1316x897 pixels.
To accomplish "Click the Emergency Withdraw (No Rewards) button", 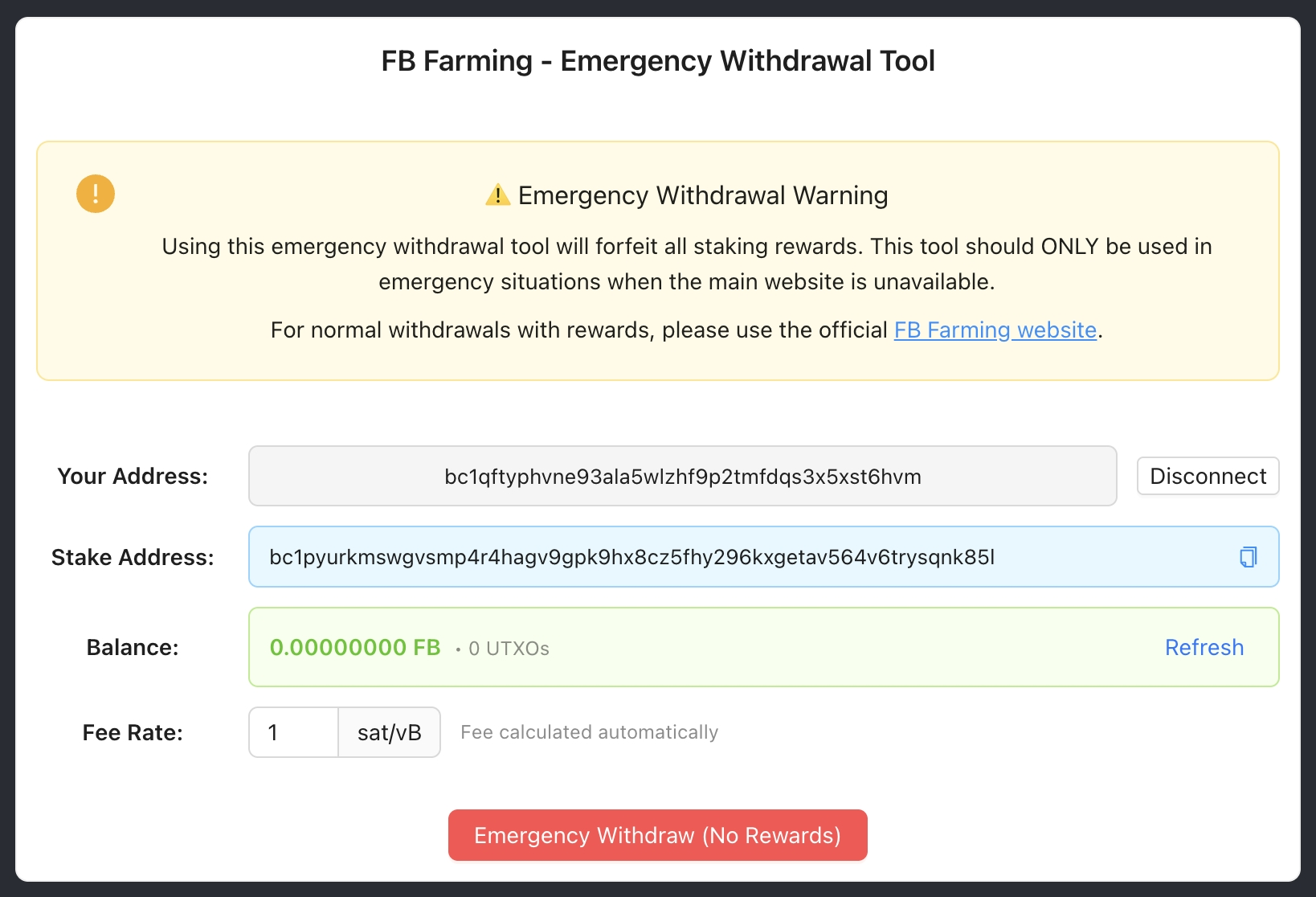I will 657,835.
